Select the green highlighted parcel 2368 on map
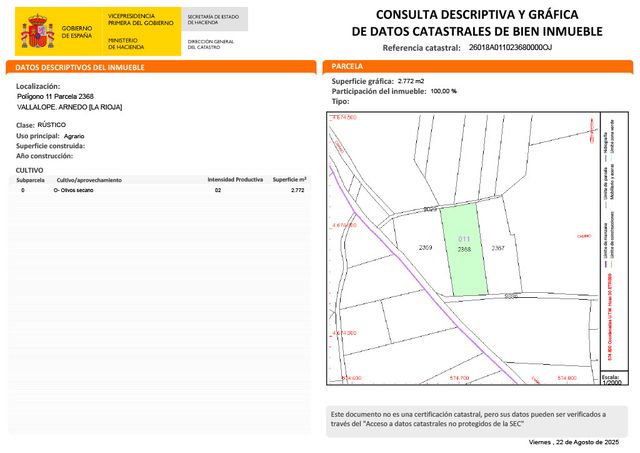This screenshot has height=453, width=640. (x=463, y=251)
